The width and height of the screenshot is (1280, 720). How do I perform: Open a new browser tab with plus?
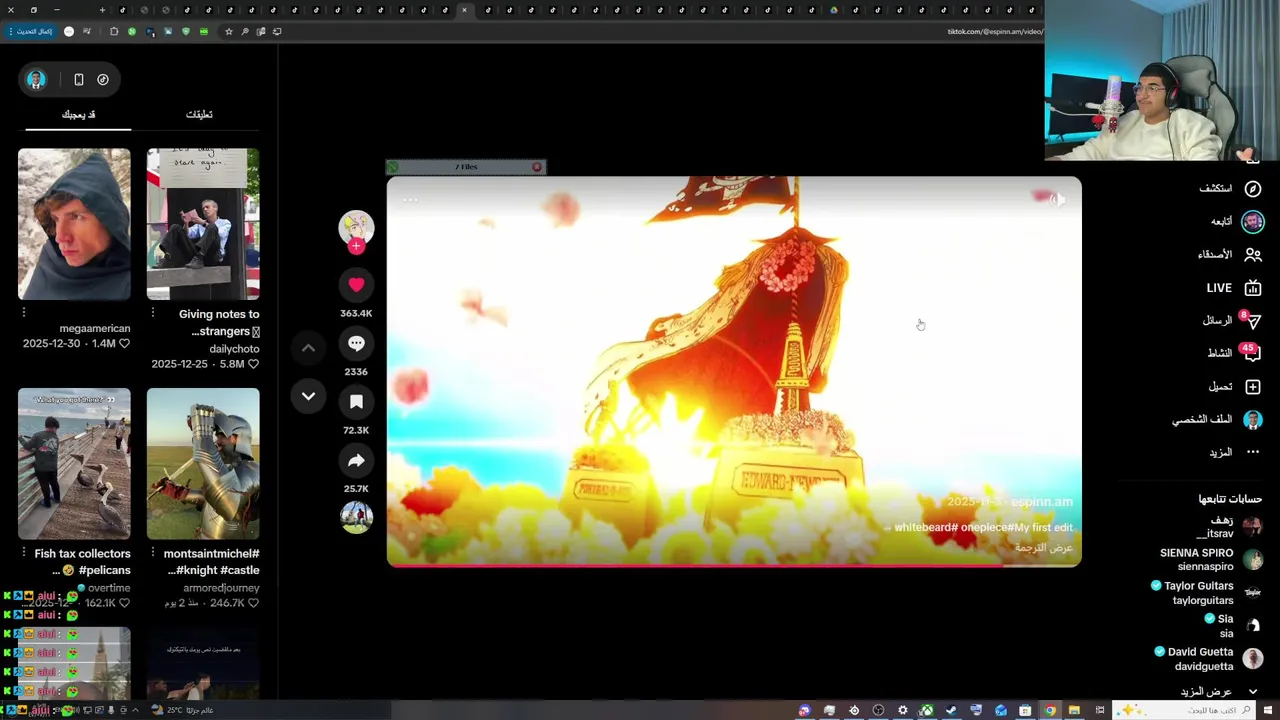[102, 10]
